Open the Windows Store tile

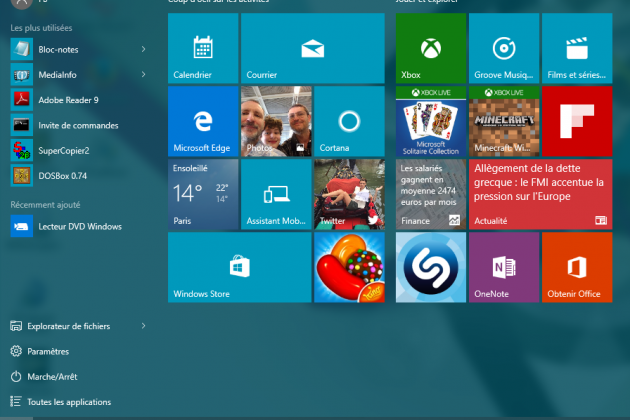point(239,267)
